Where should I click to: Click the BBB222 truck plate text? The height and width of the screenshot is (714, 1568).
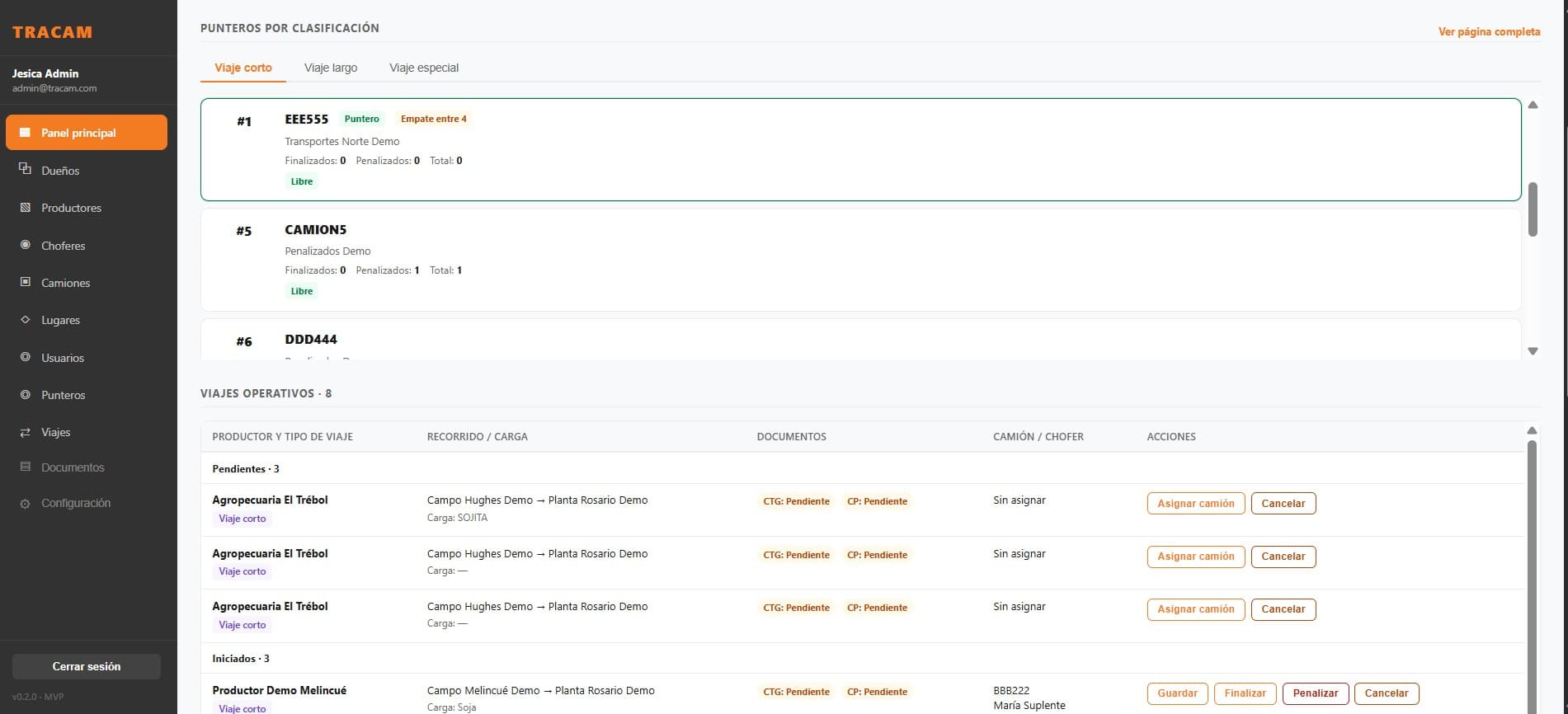(x=1011, y=691)
